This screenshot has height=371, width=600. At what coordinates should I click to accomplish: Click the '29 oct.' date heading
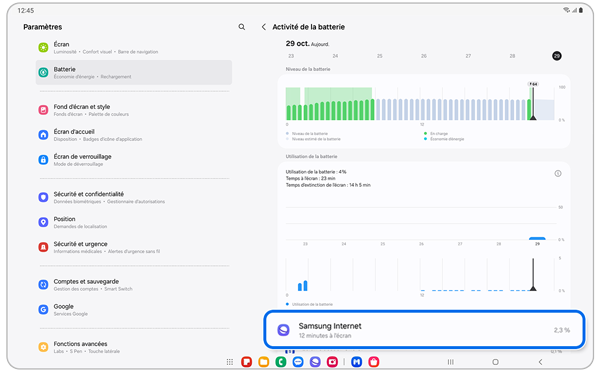point(297,44)
